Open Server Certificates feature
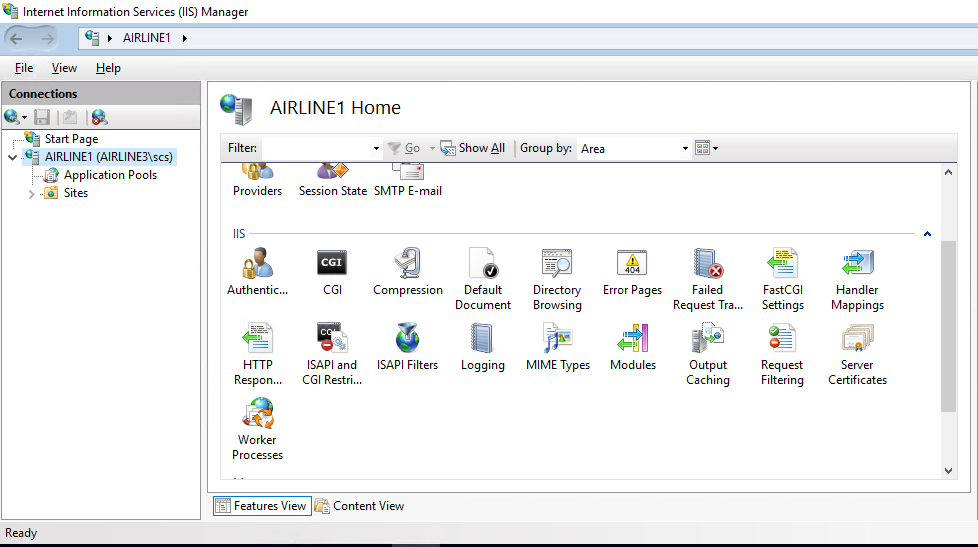This screenshot has width=978, height=547. [x=858, y=354]
